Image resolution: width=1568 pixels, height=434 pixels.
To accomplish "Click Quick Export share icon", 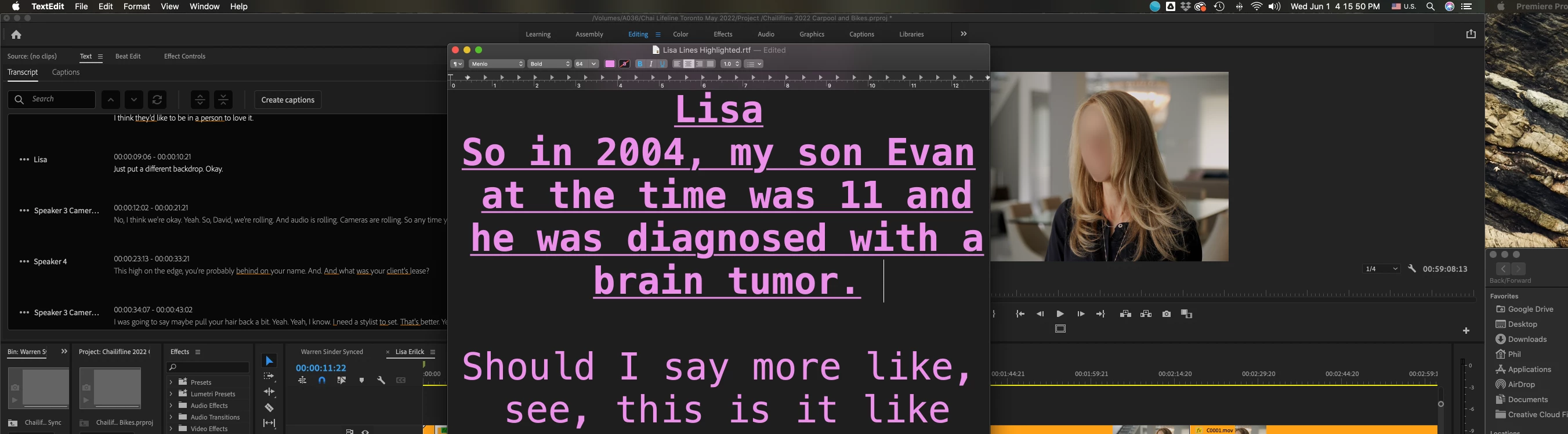I will tap(1471, 34).
